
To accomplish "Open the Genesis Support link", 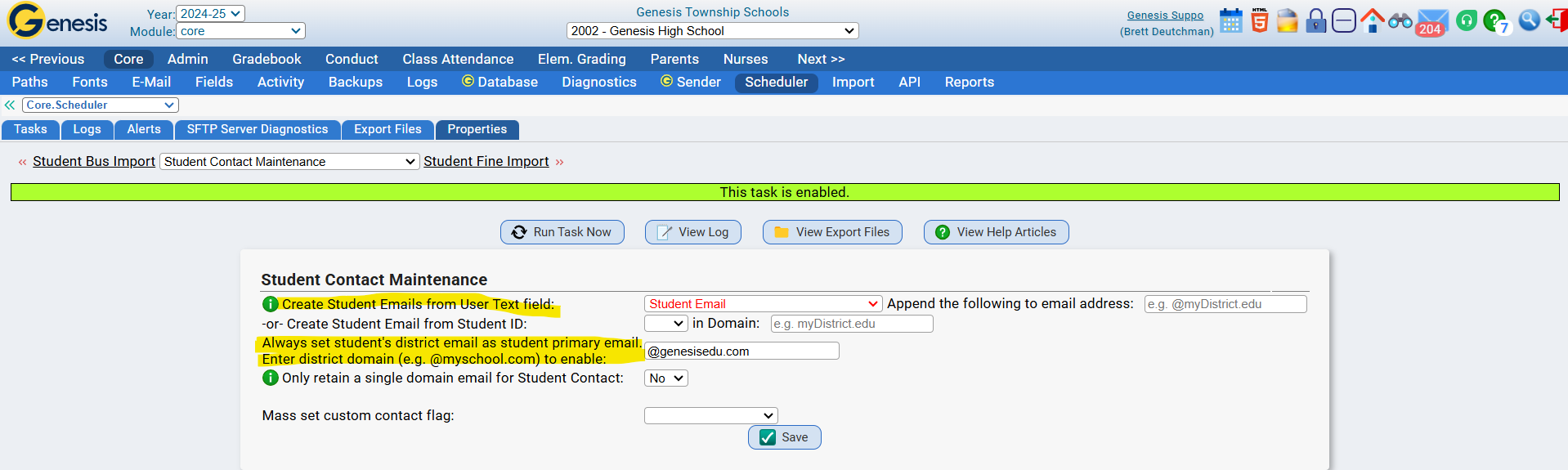I will pos(1165,16).
